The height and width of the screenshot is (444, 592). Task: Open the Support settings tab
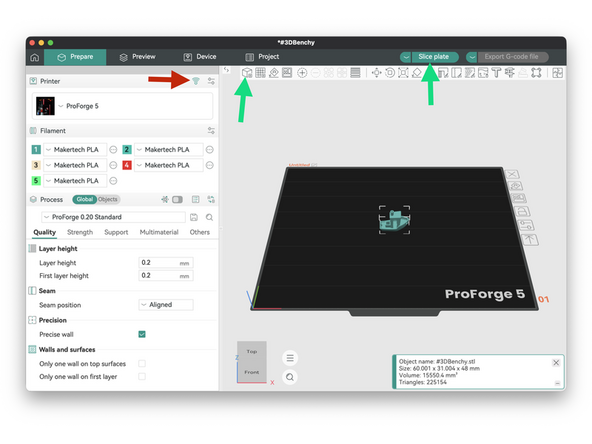point(116,232)
